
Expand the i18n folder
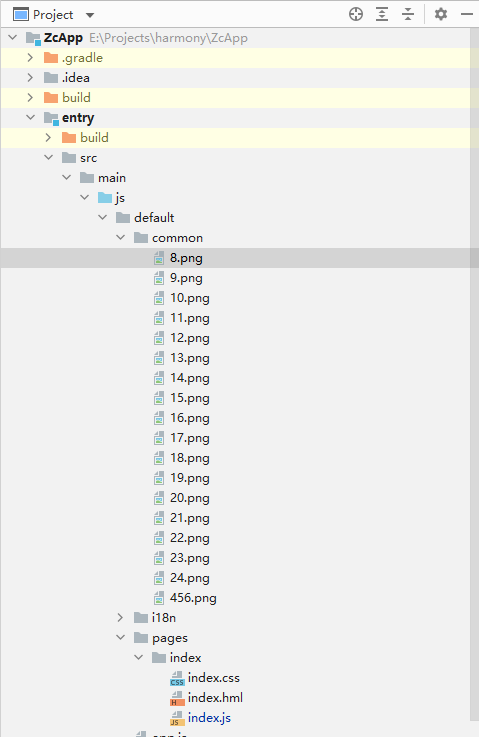[x=120, y=618]
